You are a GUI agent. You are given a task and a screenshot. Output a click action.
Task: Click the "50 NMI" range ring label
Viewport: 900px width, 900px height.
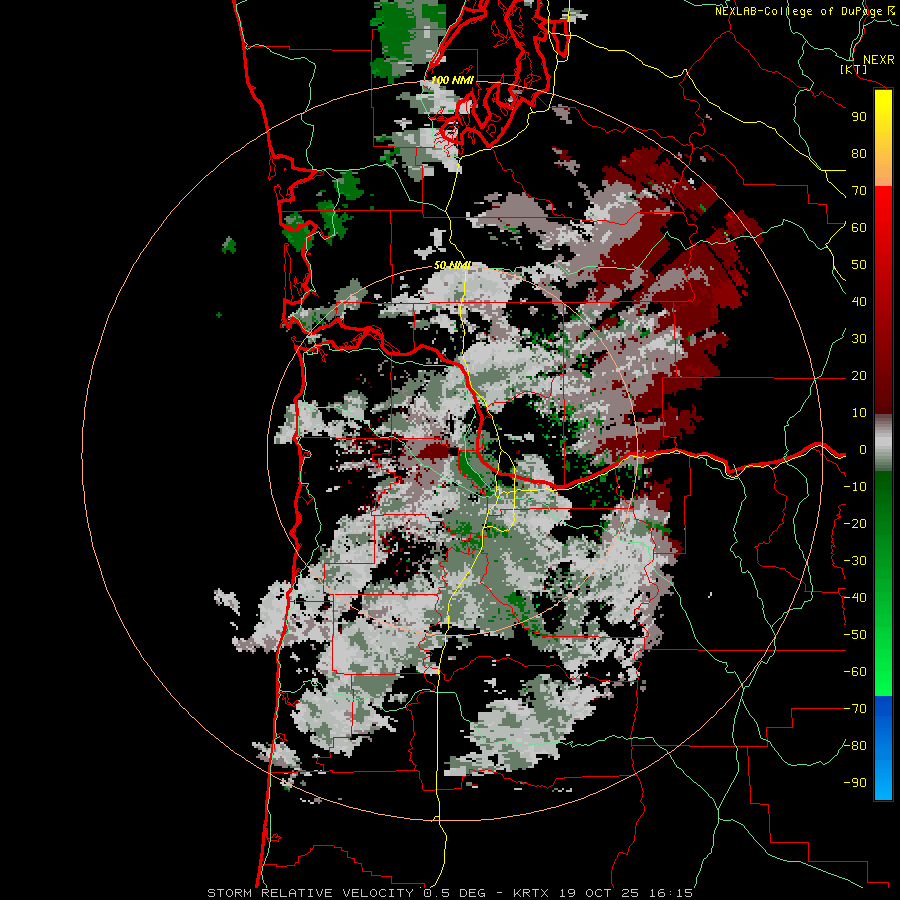click(452, 265)
